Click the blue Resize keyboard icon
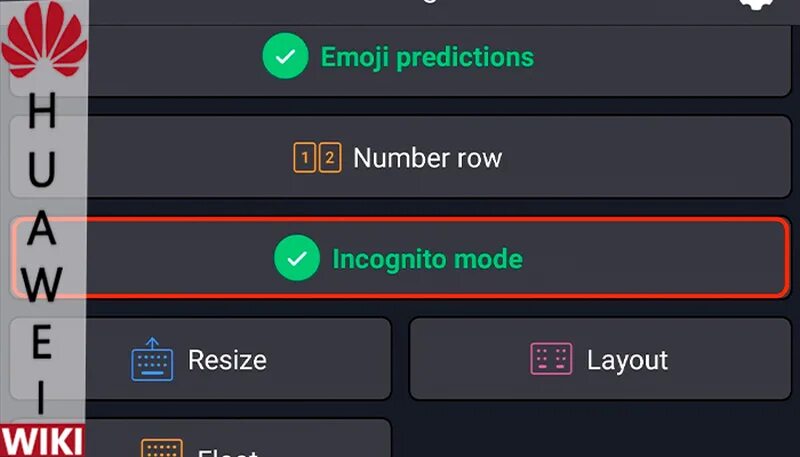This screenshot has height=457, width=800. coord(152,360)
